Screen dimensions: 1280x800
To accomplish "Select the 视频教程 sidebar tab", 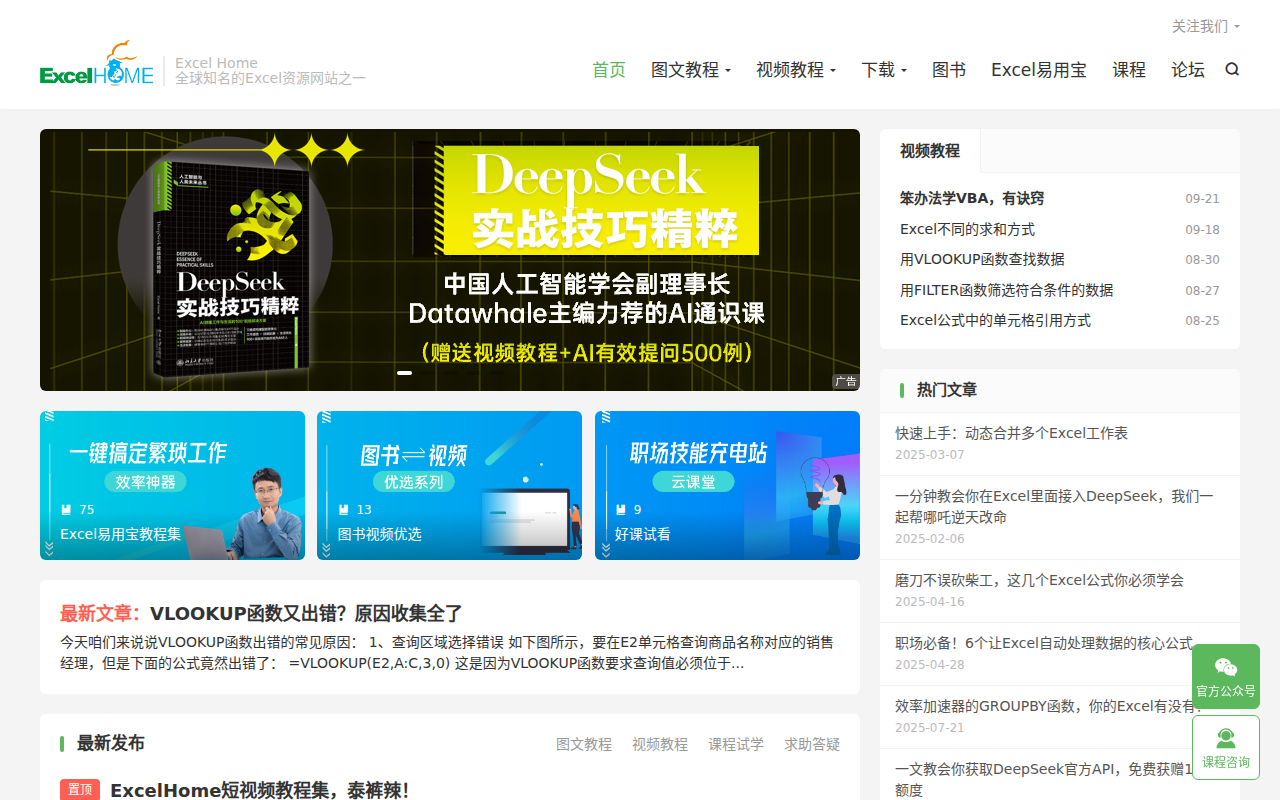I will tap(930, 151).
